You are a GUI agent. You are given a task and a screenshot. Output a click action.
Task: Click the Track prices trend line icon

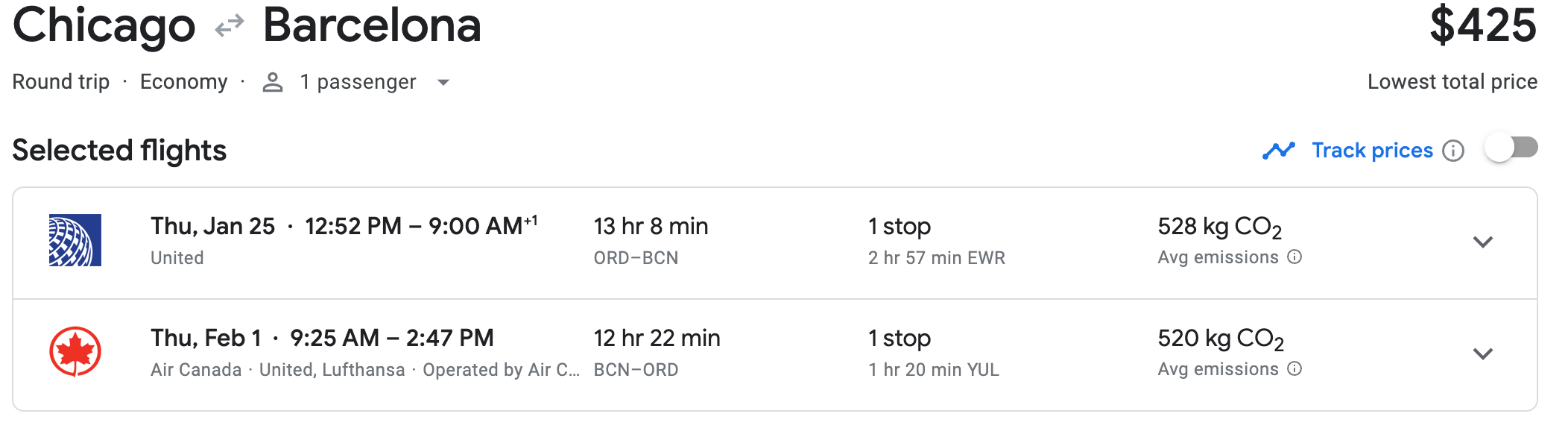point(1279,151)
